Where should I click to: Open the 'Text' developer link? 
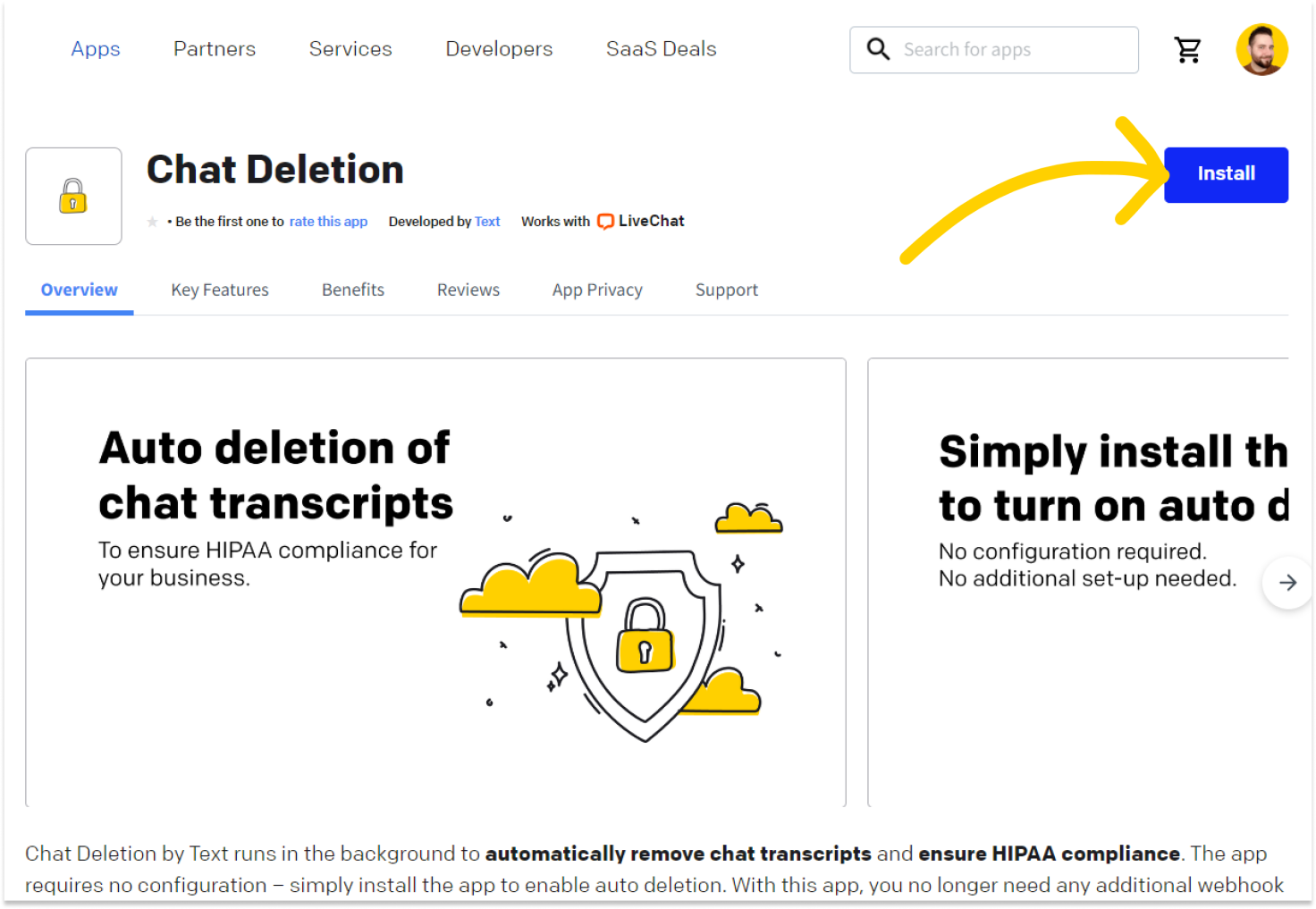[487, 222]
